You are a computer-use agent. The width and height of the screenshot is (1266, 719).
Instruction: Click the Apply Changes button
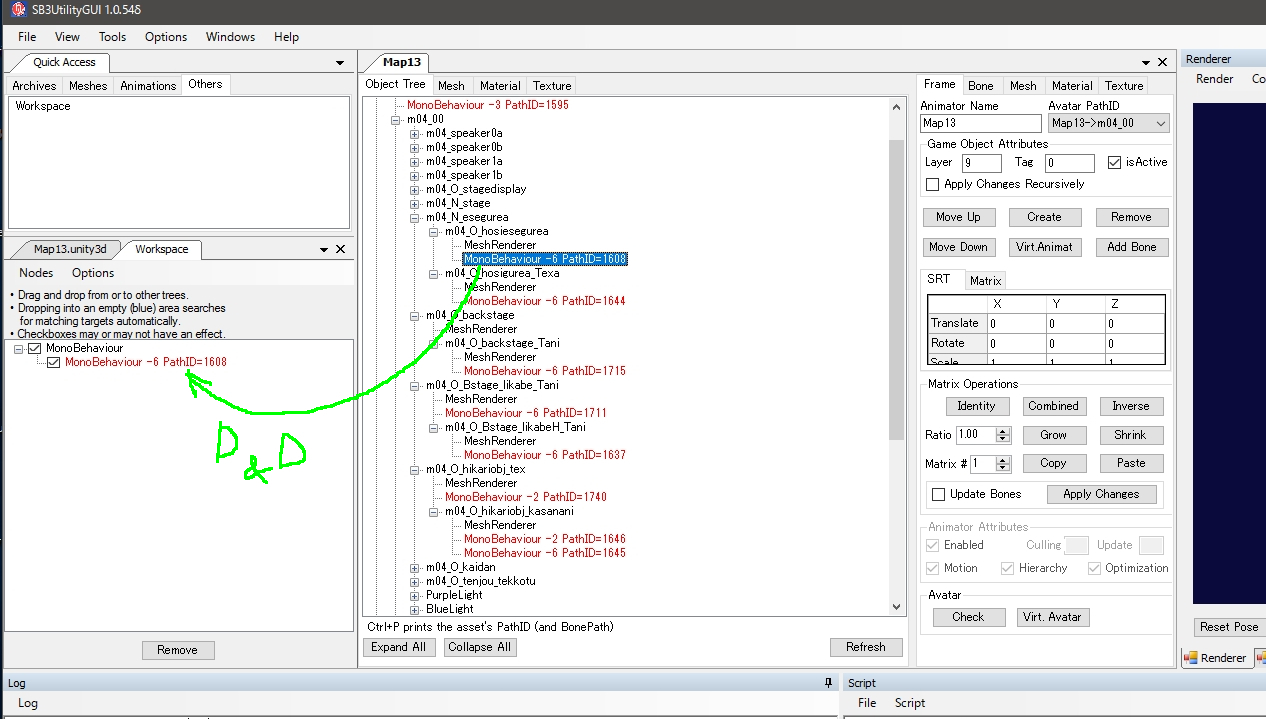click(x=1101, y=494)
